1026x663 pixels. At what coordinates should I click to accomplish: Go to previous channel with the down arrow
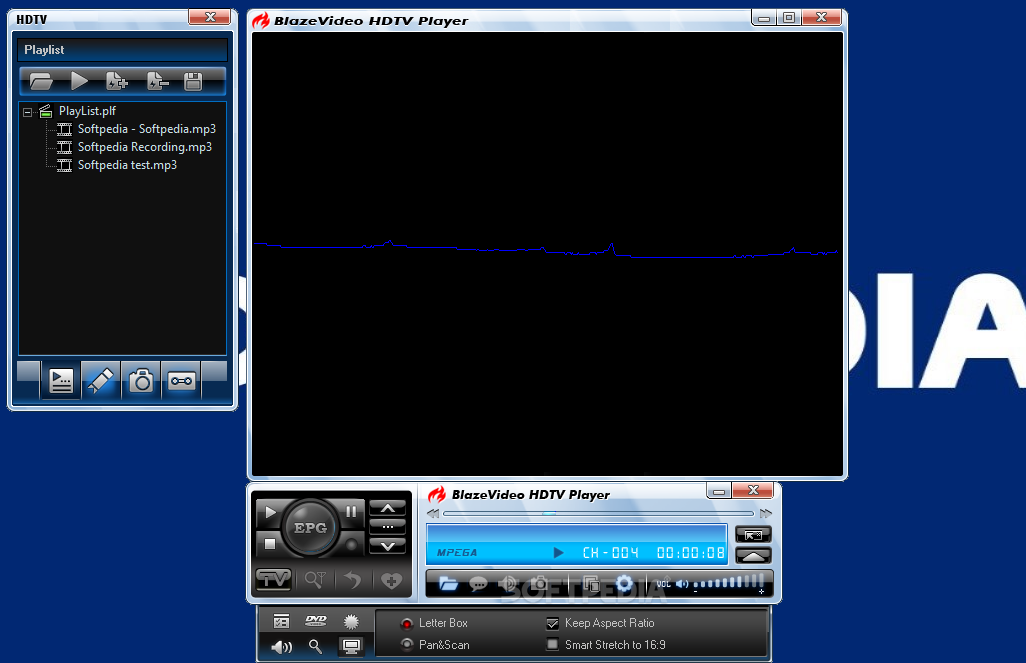tap(387, 546)
